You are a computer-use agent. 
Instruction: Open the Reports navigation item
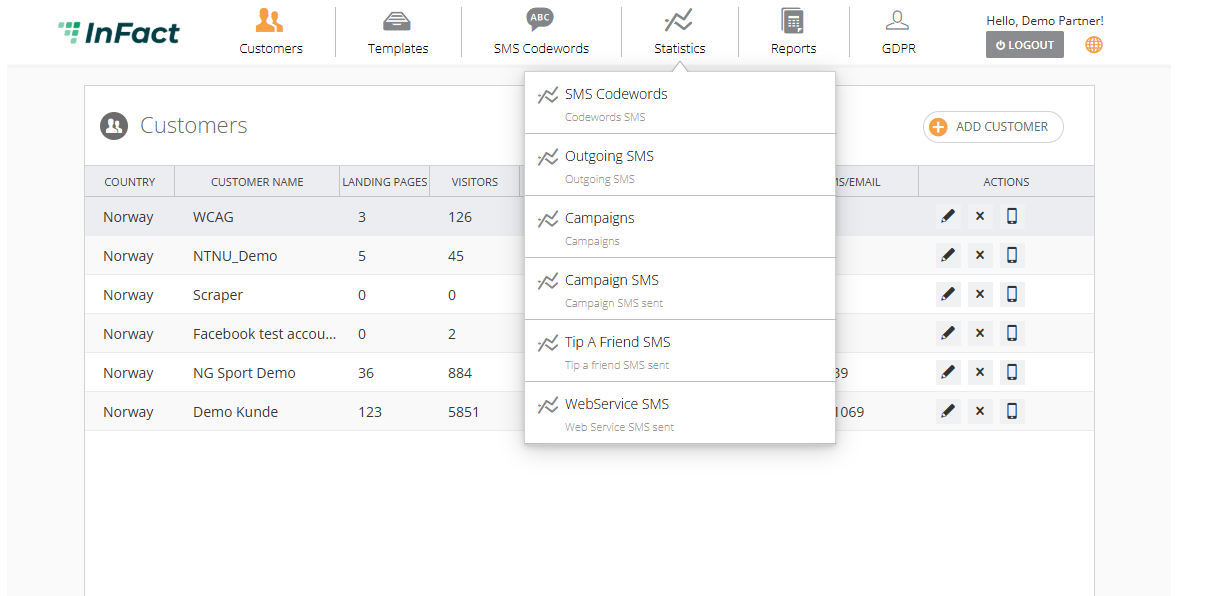point(793,31)
